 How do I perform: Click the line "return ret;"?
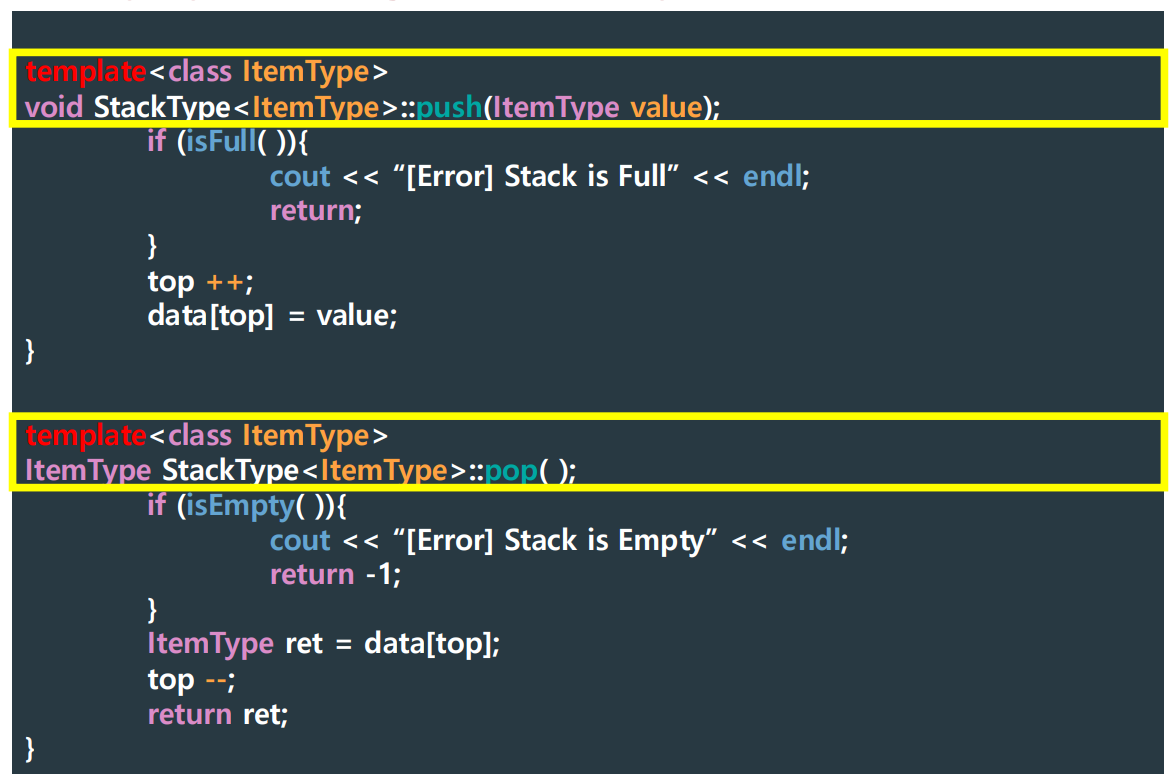click(218, 715)
